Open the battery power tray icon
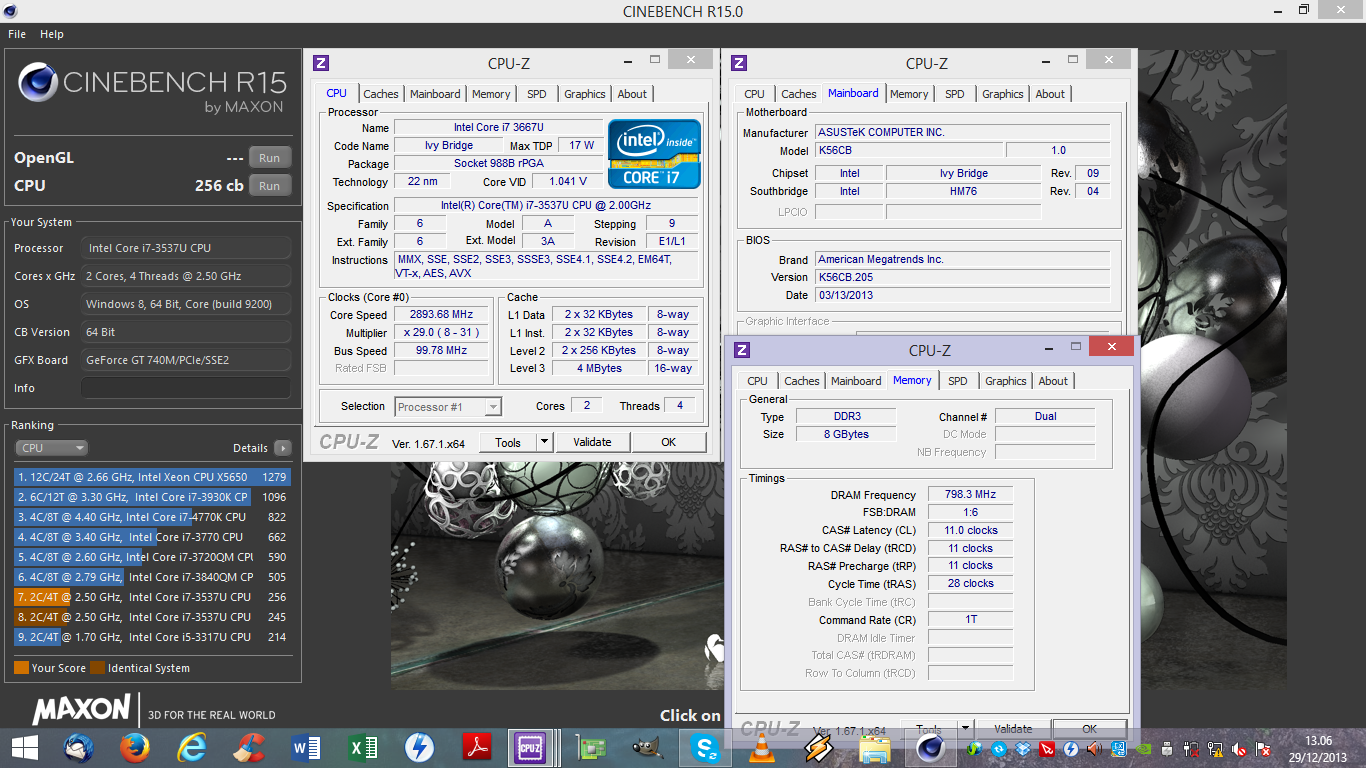Viewport: 1366px width, 768px height. [1191, 749]
